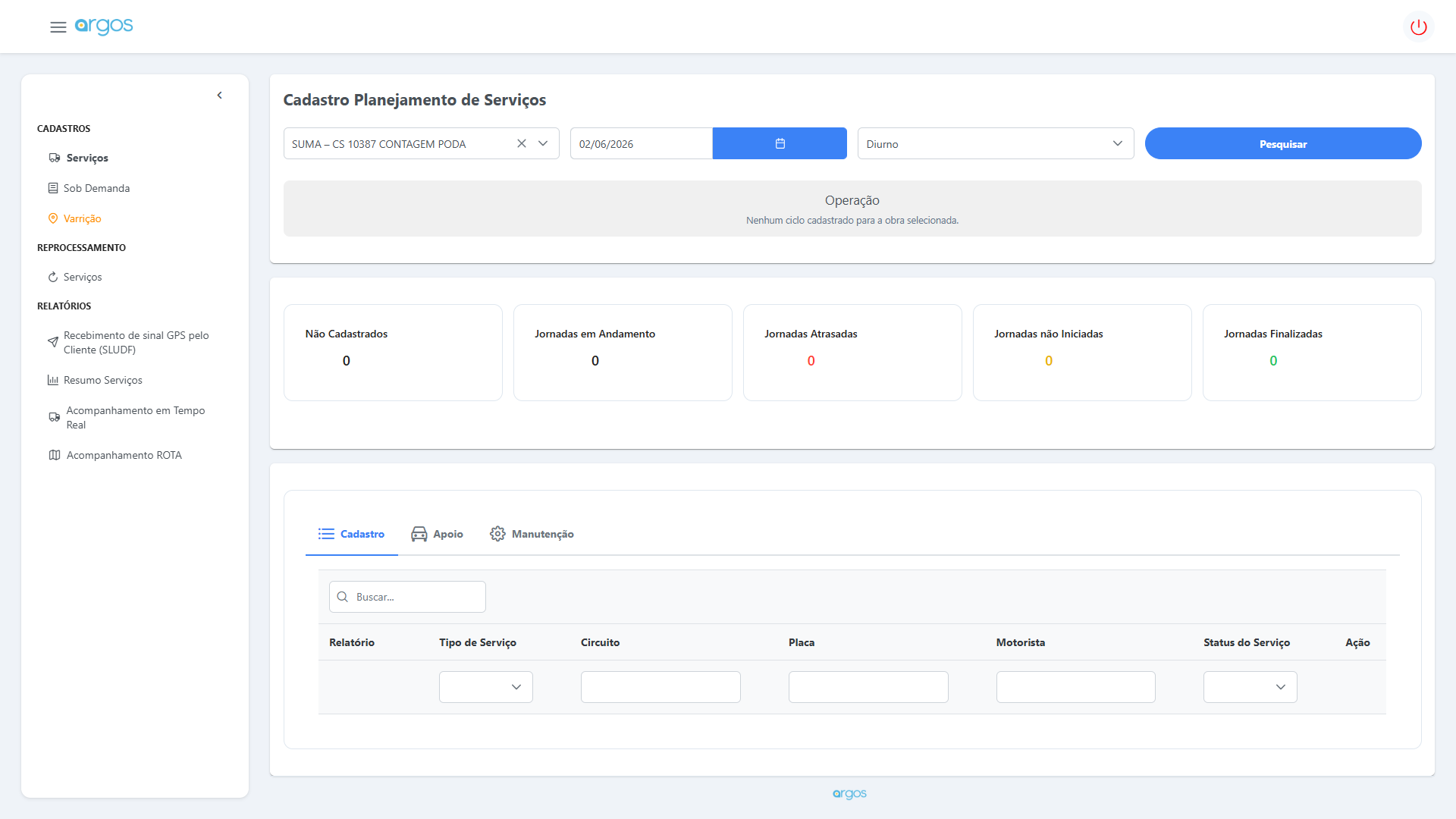Click the Jornadas em Andamento card

point(623,353)
